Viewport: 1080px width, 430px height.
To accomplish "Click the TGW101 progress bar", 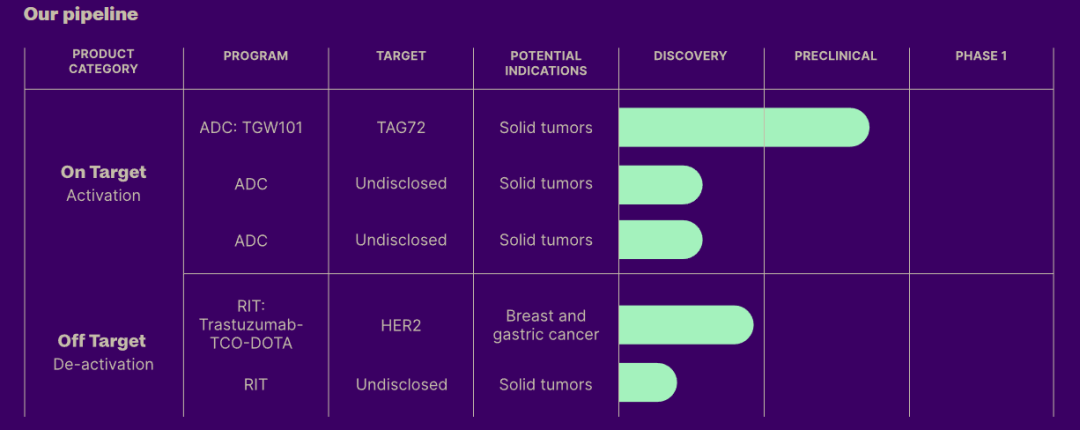I will pos(743,128).
